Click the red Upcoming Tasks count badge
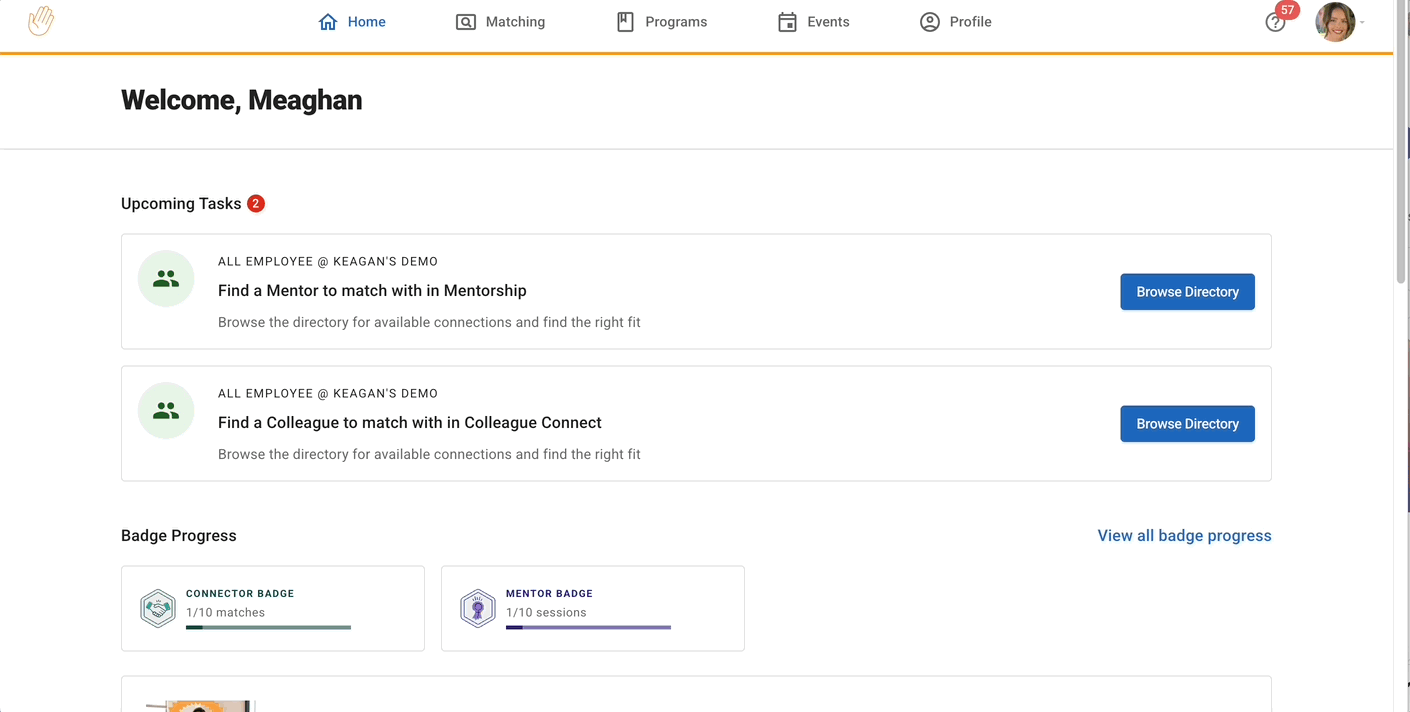The image size is (1410, 712). [256, 203]
